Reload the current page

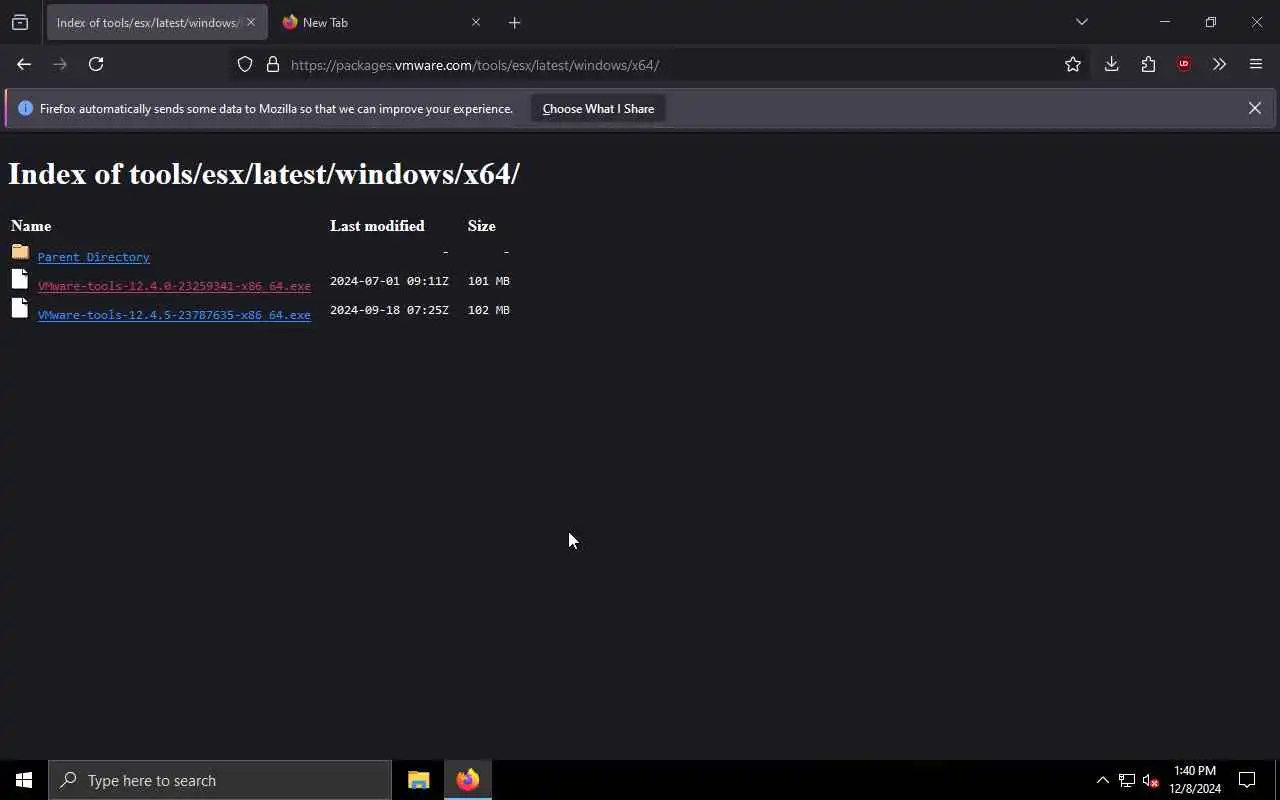pos(96,64)
